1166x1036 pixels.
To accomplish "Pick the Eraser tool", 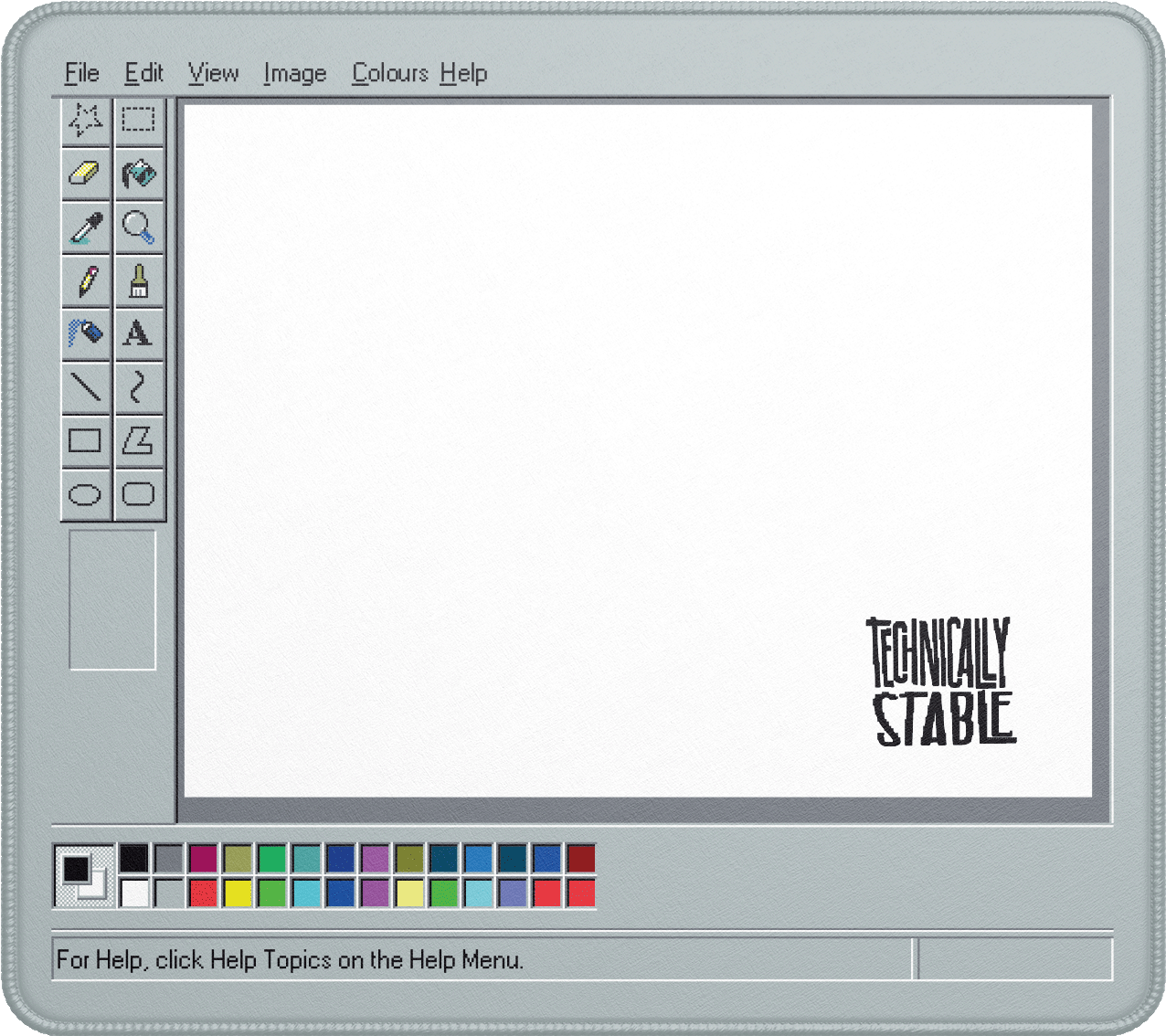I will pyautogui.click(x=86, y=174).
